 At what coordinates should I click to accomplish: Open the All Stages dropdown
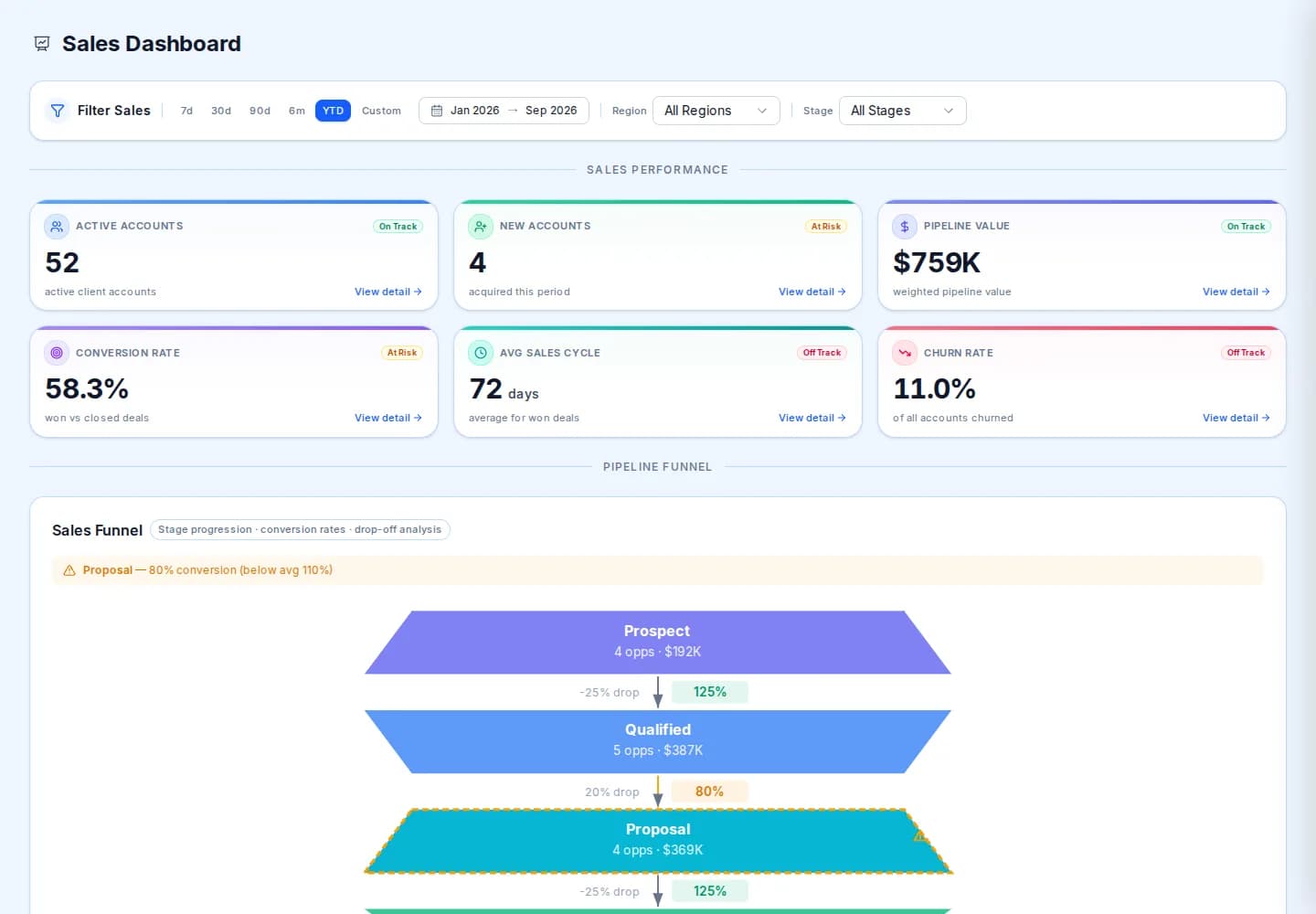coord(902,111)
